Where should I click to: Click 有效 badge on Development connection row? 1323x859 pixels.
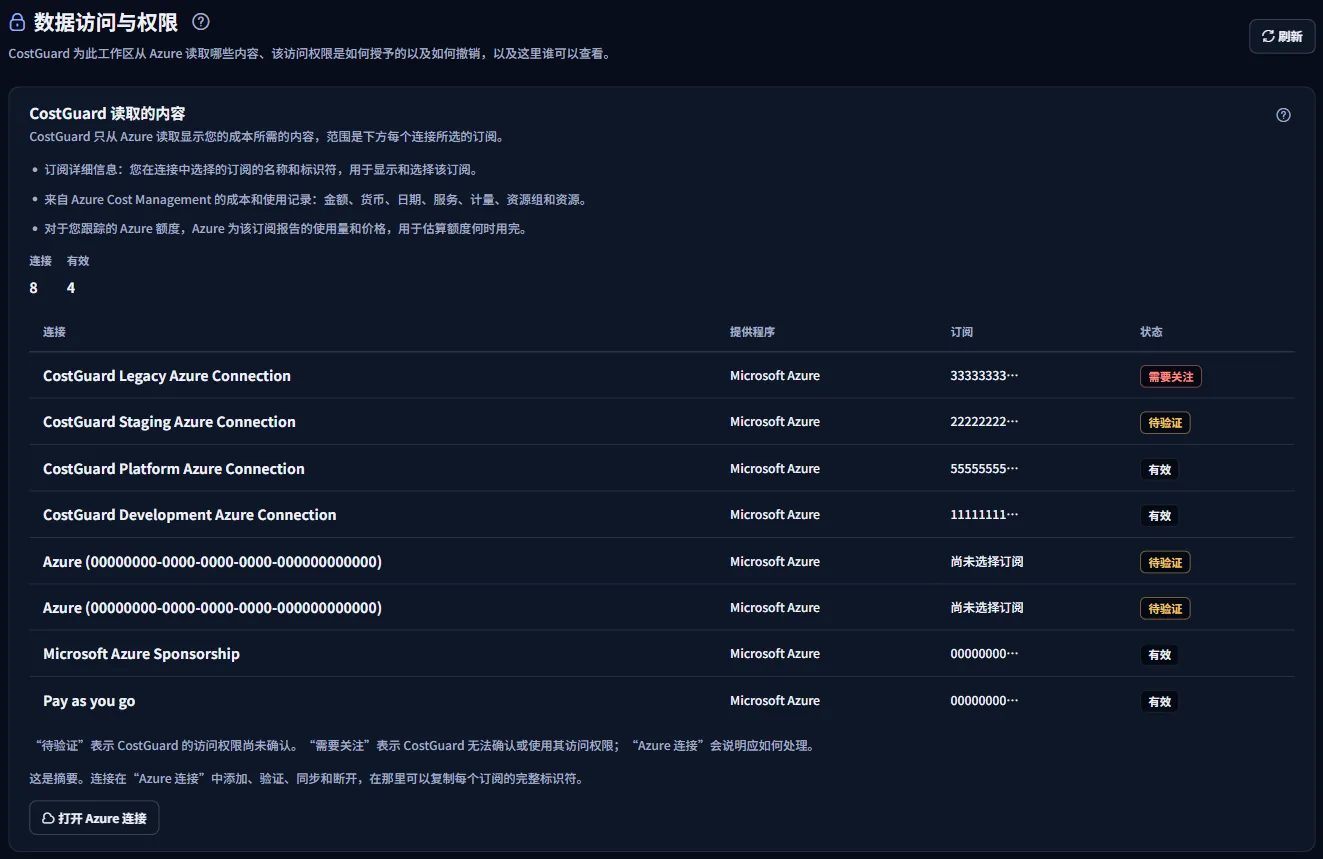pyautogui.click(x=1159, y=516)
